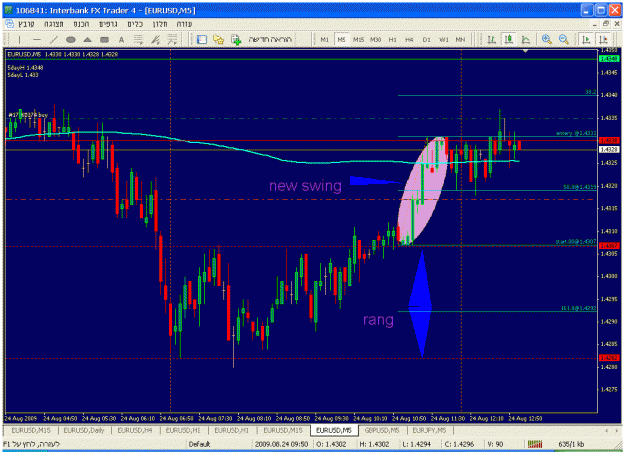
Task: Open the 'הכנס' Insert menu
Action: 81,24
